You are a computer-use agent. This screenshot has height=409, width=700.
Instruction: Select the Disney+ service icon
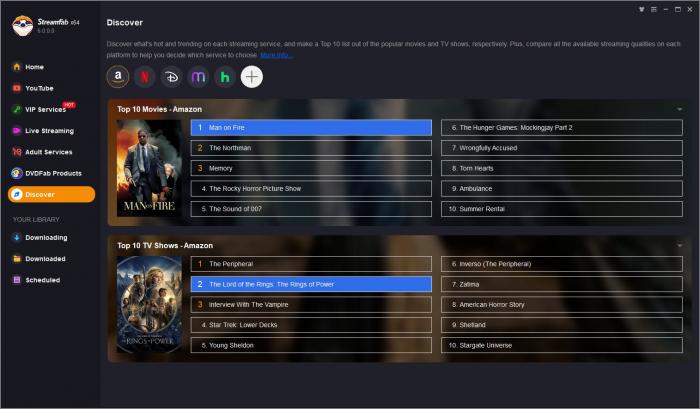171,77
